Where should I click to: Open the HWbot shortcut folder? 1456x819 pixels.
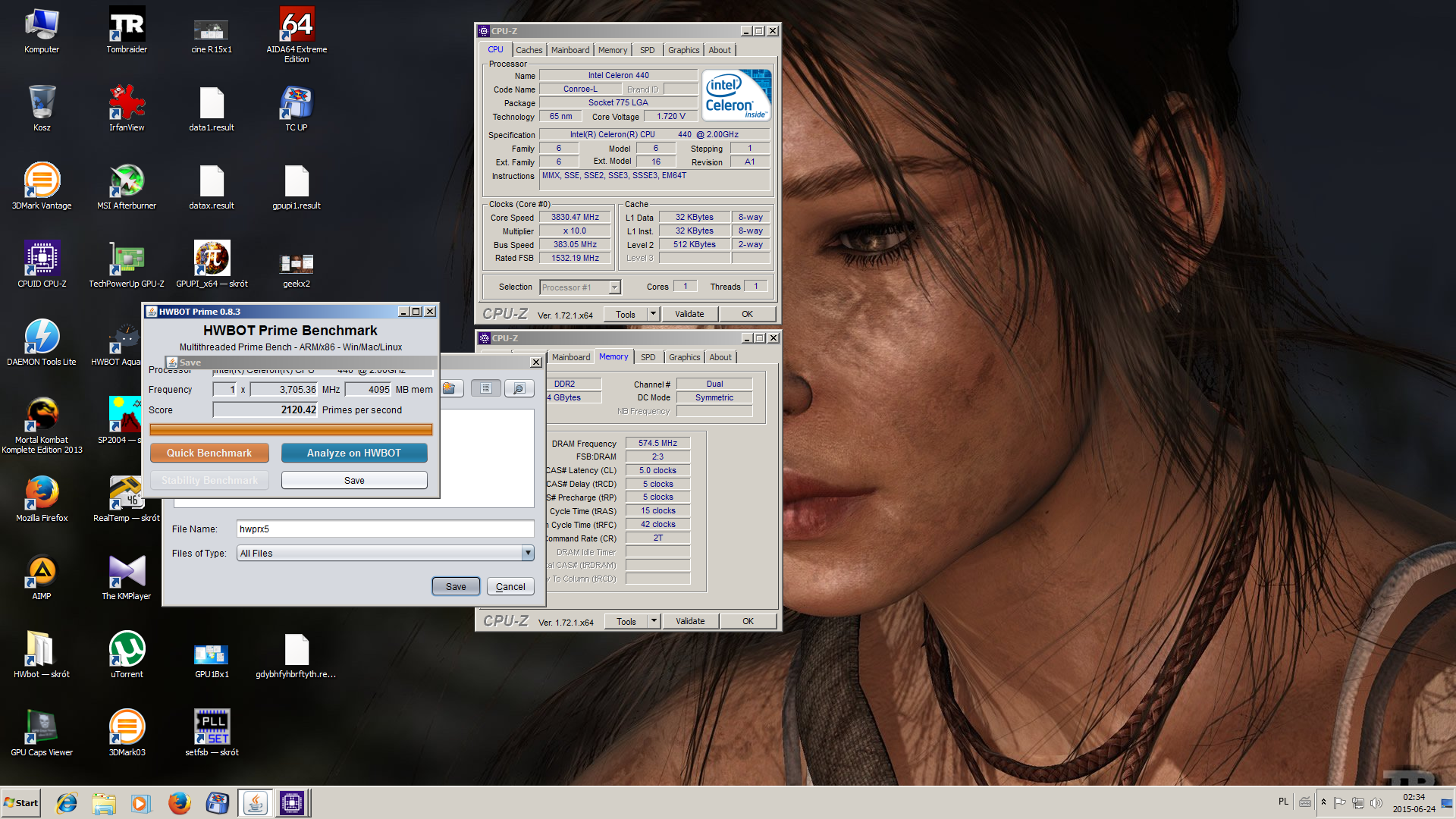42,655
